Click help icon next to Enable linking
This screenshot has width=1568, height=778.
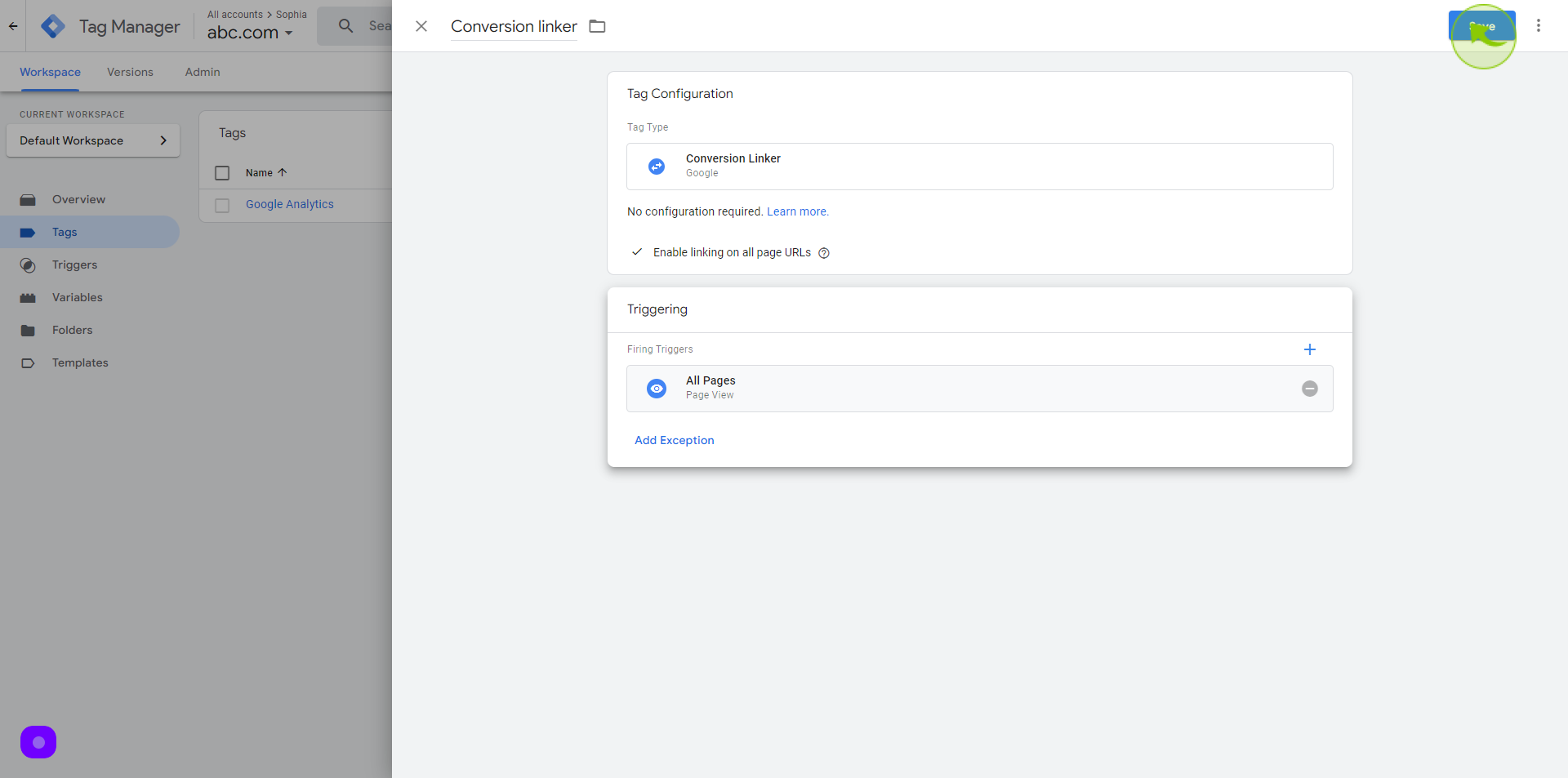824,253
